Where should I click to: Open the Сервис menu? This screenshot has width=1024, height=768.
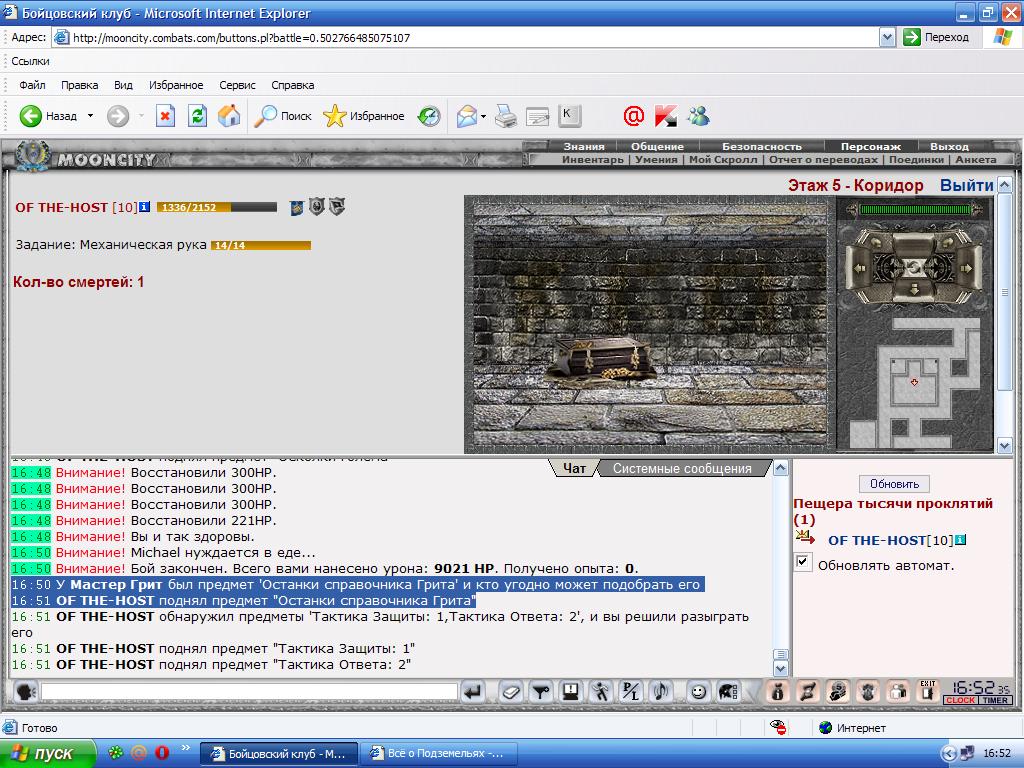point(237,85)
